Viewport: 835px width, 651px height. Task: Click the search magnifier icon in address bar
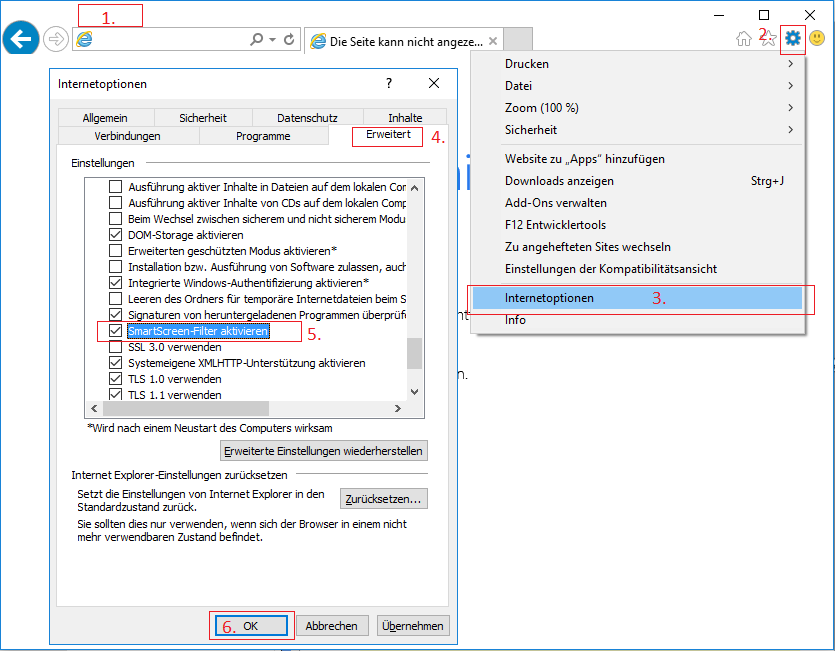click(257, 39)
